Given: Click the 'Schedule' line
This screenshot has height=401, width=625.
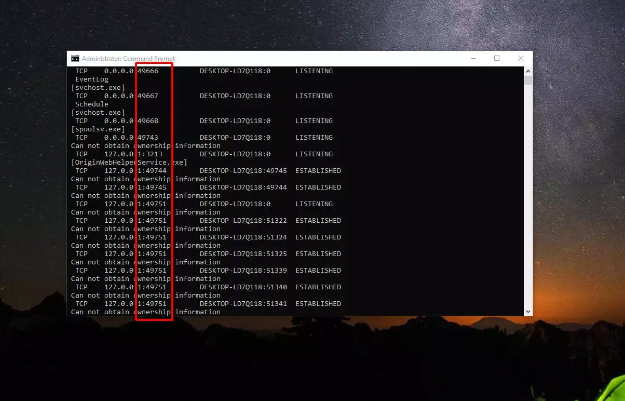Looking at the screenshot, I should tap(92, 104).
